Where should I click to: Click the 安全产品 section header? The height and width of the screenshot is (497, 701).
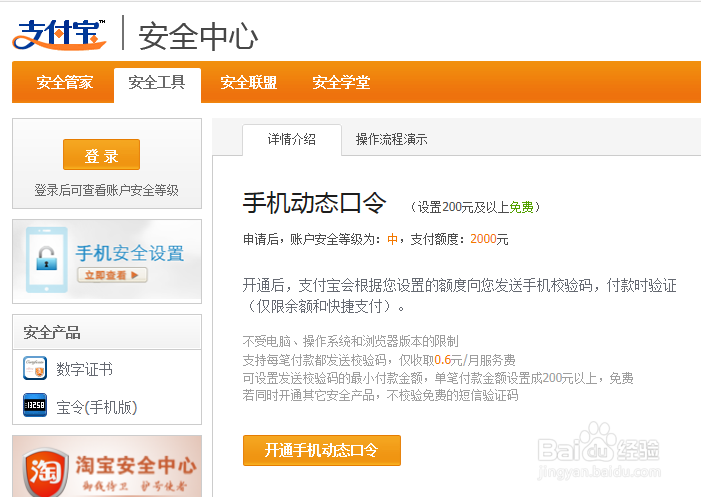[x=52, y=332]
